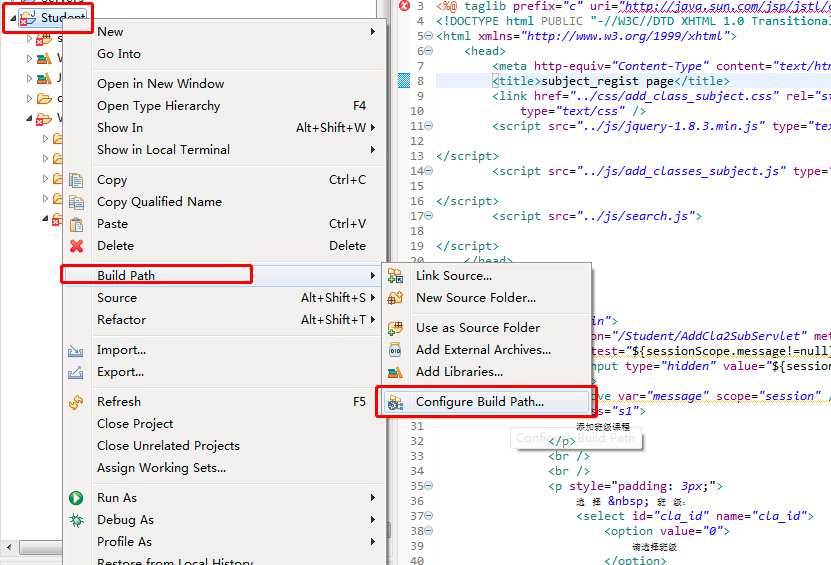The image size is (831, 565).
Task: Collapse the option fold on line 38
Action: click(428, 531)
